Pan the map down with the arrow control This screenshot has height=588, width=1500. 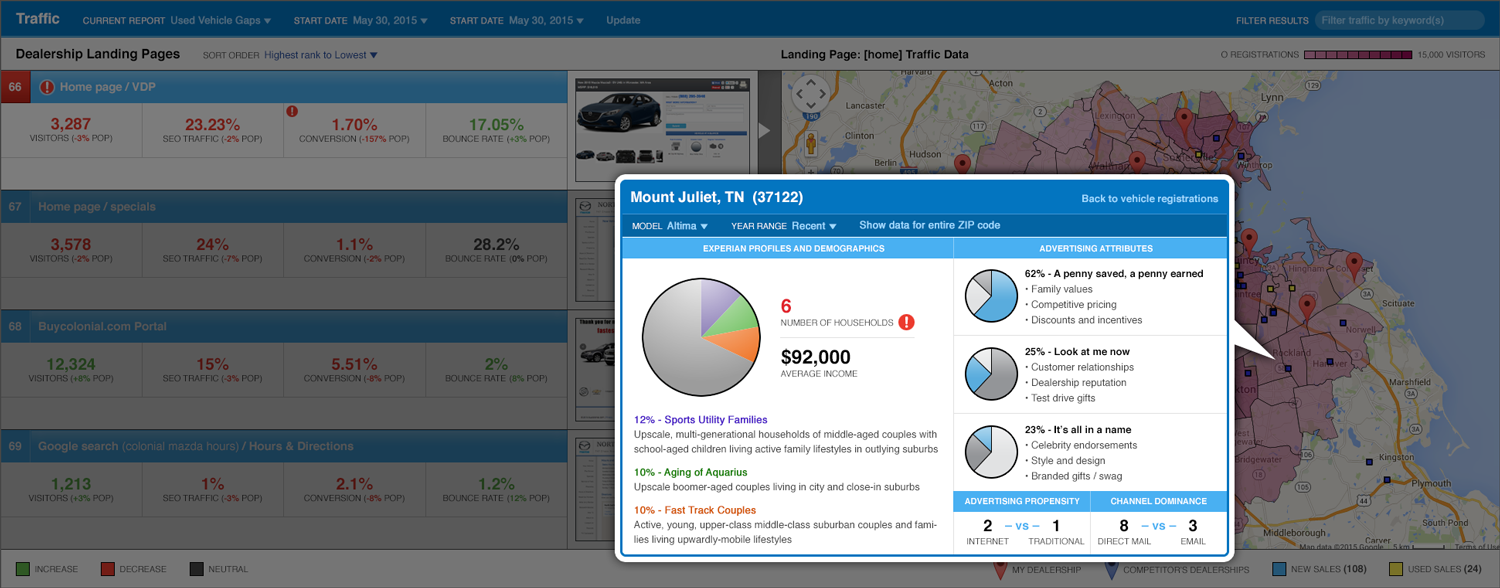810,106
